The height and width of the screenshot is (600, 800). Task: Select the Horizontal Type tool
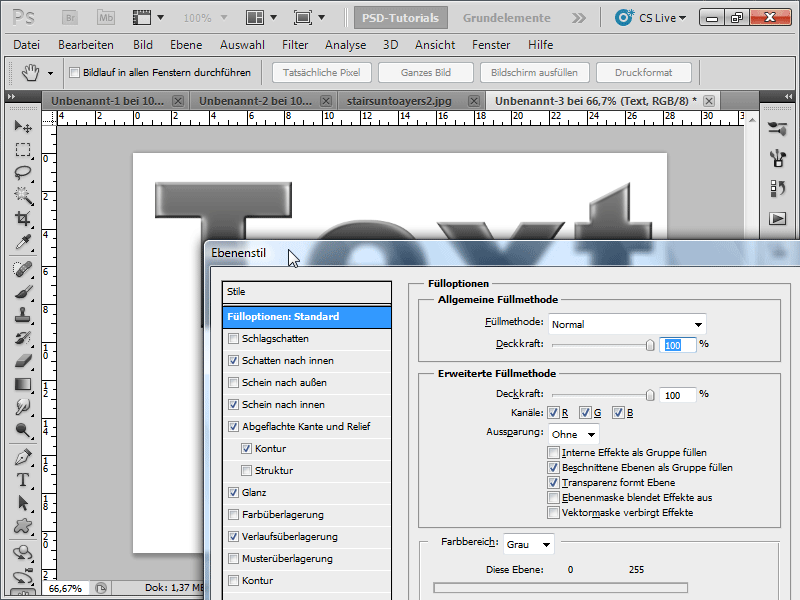[x=23, y=480]
